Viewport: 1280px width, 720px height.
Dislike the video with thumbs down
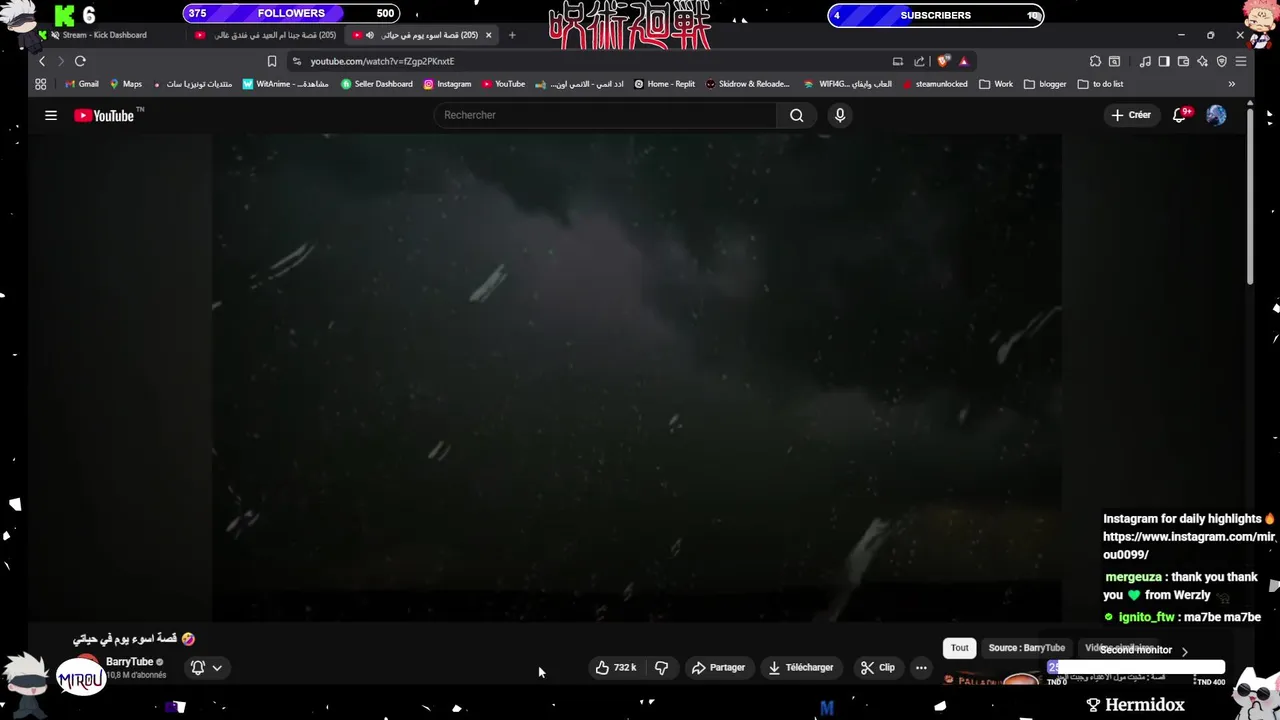(661, 668)
